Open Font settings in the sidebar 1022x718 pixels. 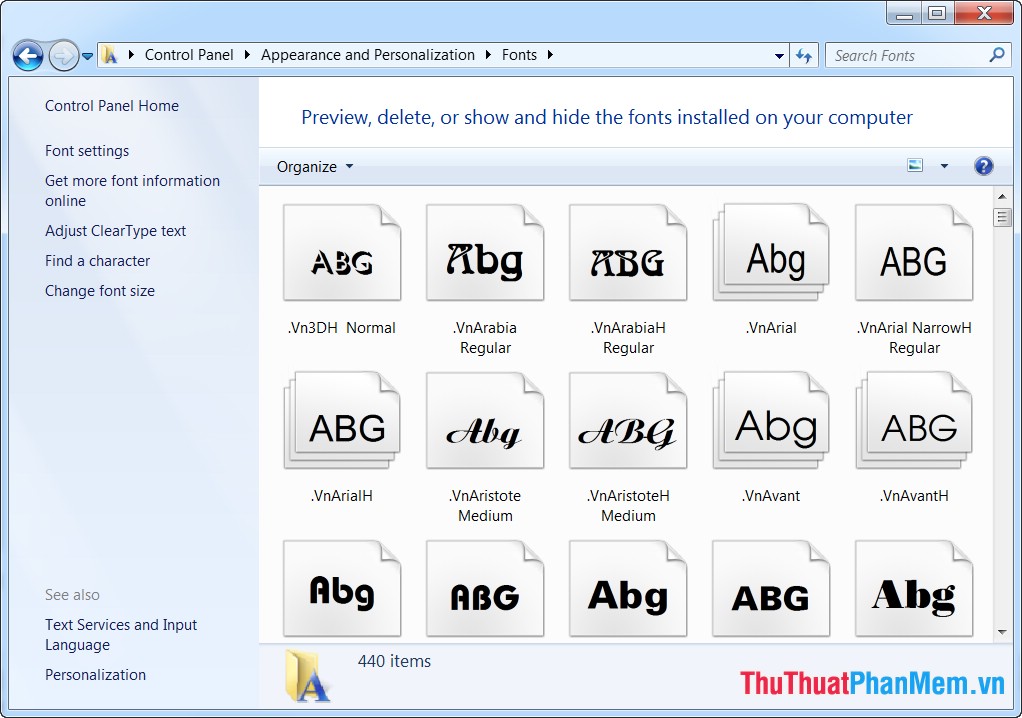87,150
